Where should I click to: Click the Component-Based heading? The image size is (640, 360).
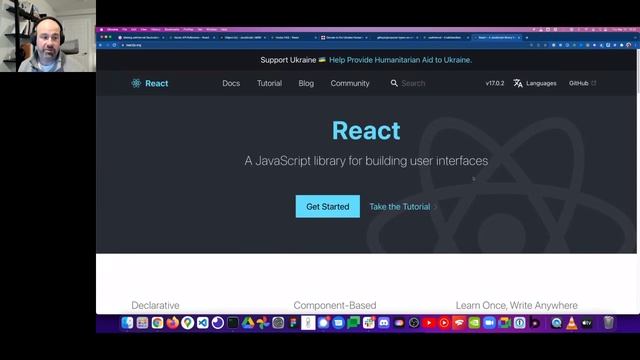pos(335,305)
